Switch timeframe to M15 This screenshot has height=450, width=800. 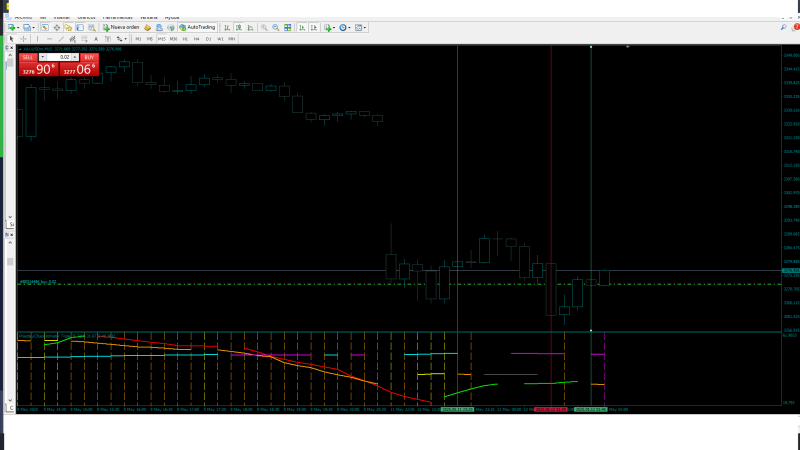coord(162,39)
